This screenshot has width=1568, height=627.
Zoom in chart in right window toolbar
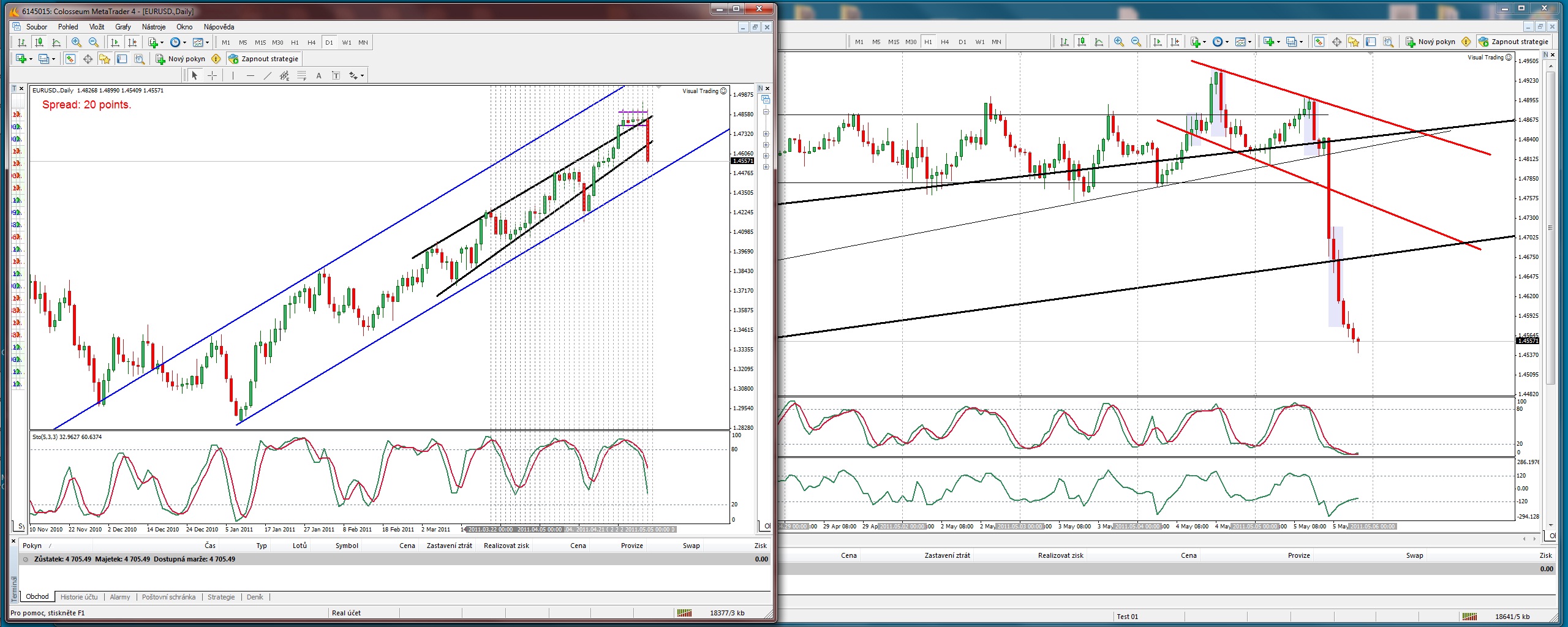[1119, 42]
